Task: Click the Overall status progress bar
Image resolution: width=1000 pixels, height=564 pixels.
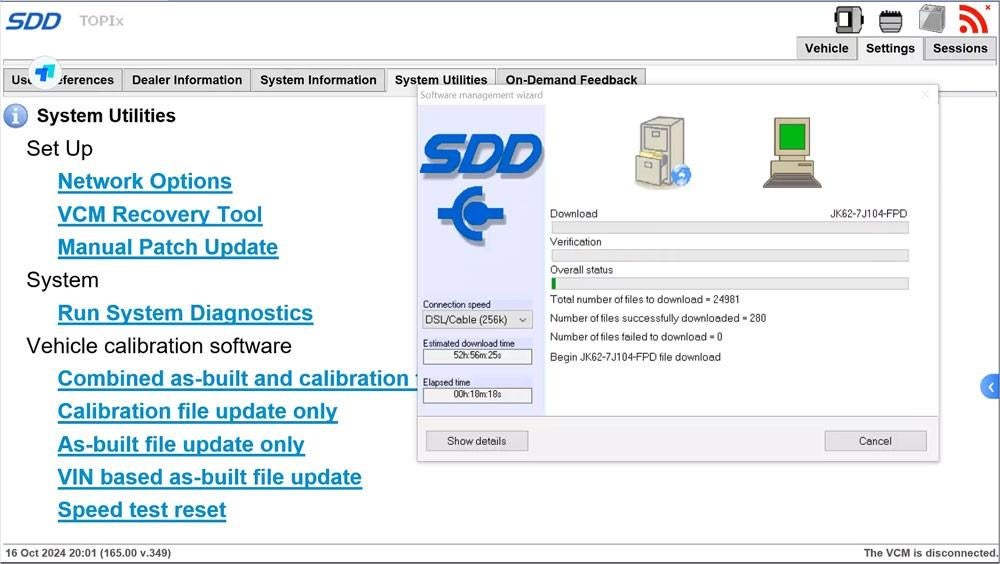Action: 730,283
